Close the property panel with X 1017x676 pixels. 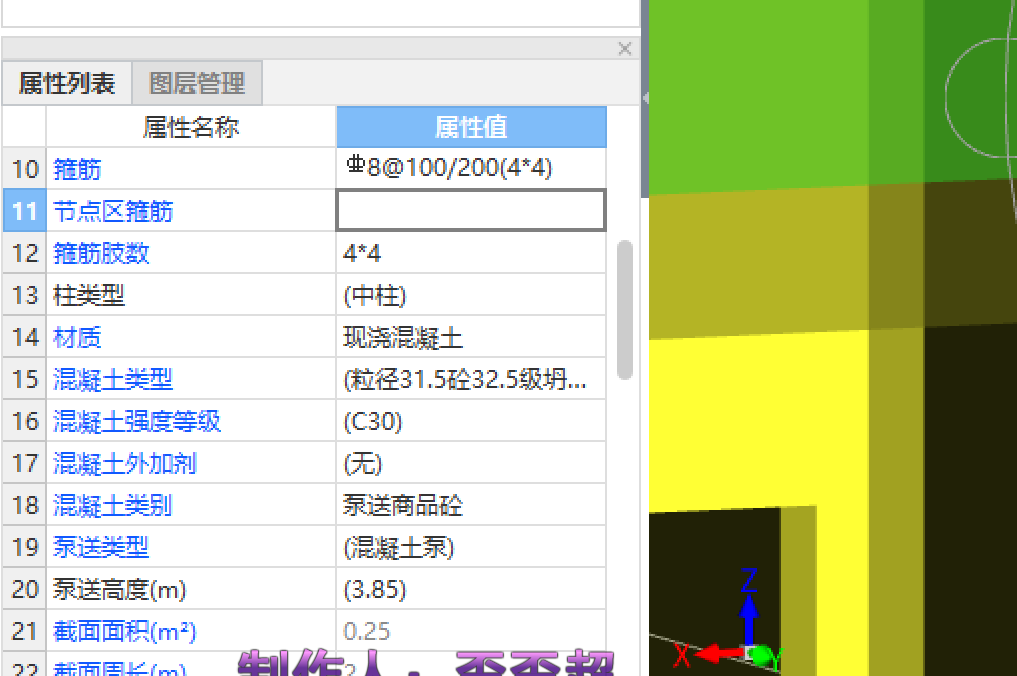coord(625,49)
